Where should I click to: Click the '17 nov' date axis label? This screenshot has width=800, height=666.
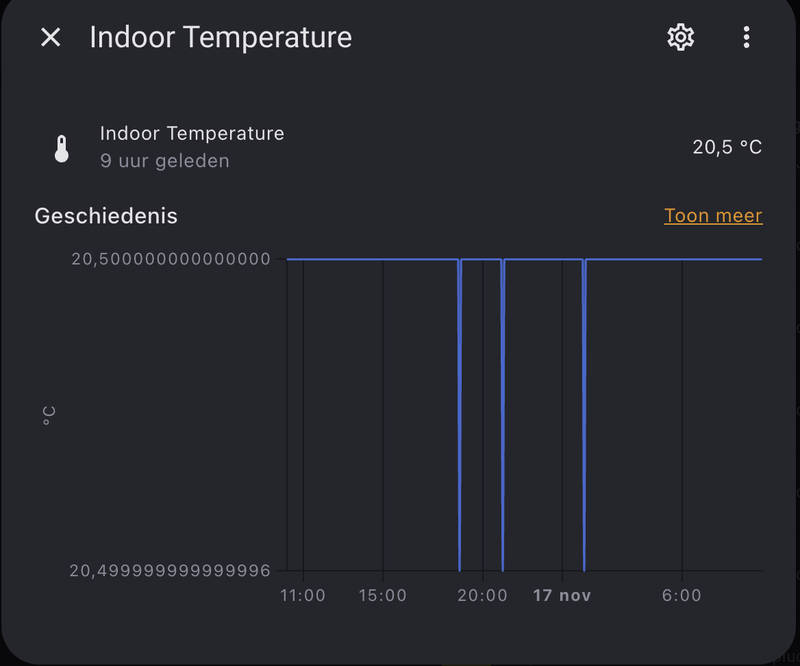pos(562,596)
